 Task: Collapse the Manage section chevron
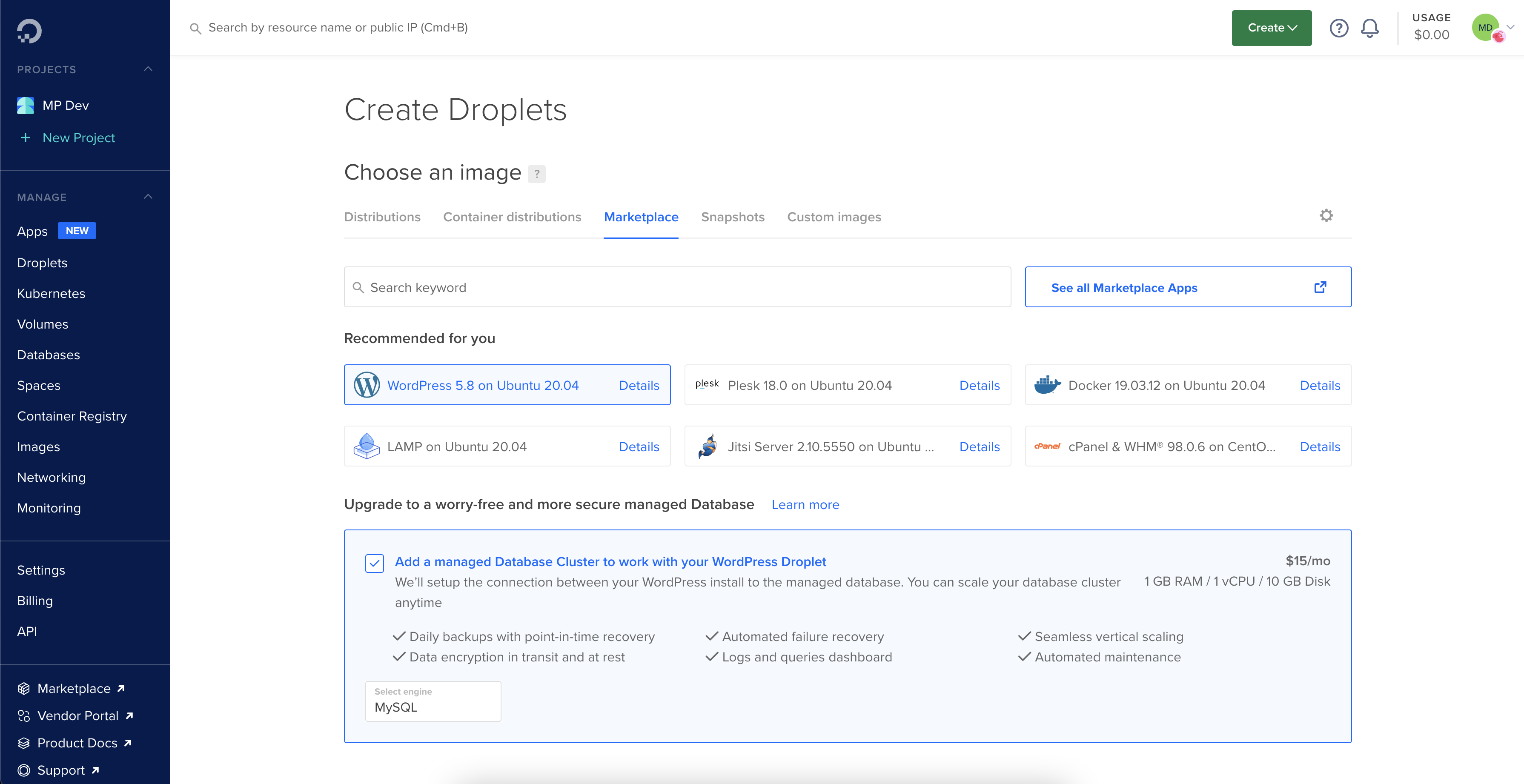pyautogui.click(x=148, y=197)
